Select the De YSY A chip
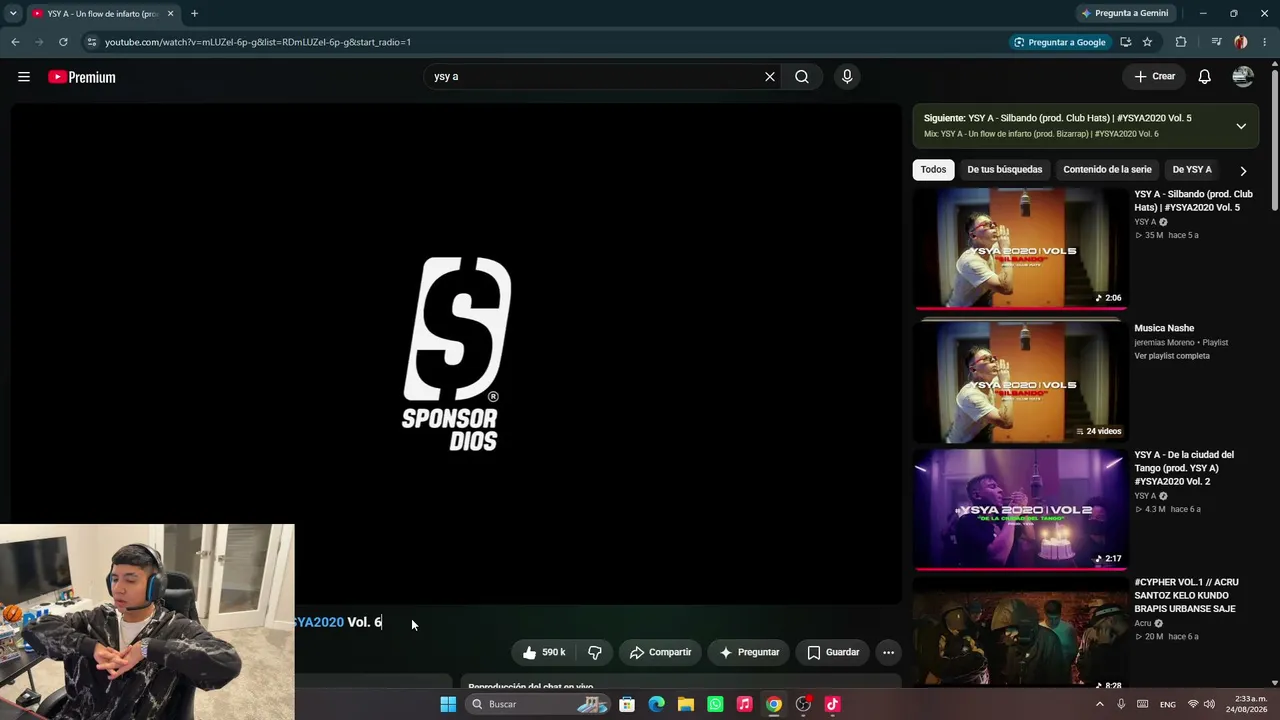 [x=1192, y=170]
